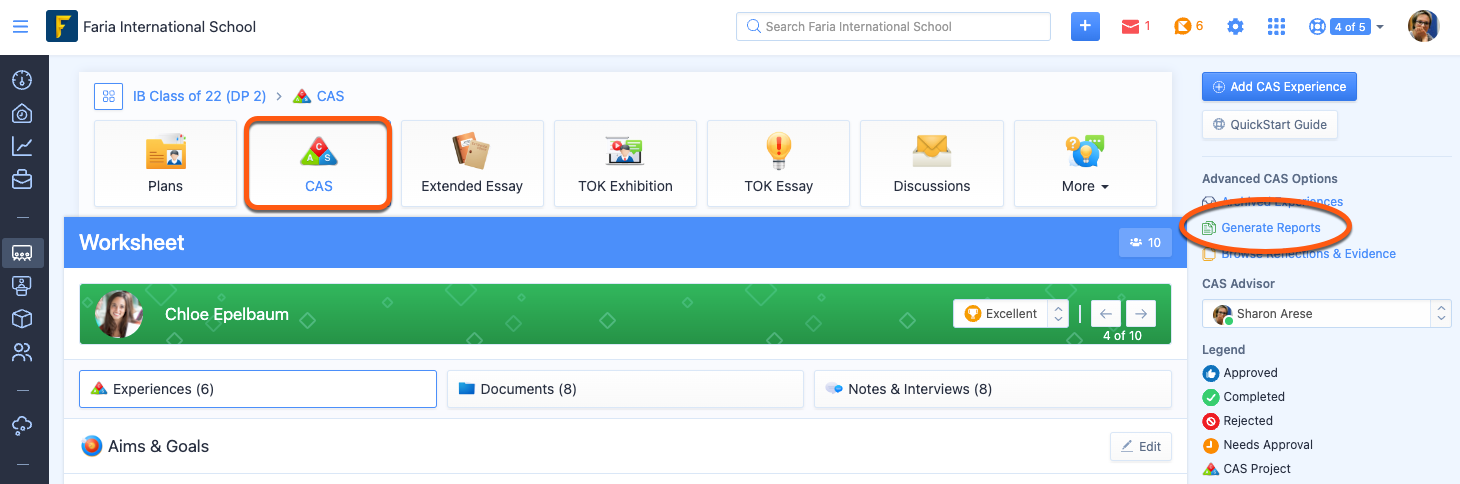
Task: Select the highlighted classes sidebar icon
Action: coord(22,252)
